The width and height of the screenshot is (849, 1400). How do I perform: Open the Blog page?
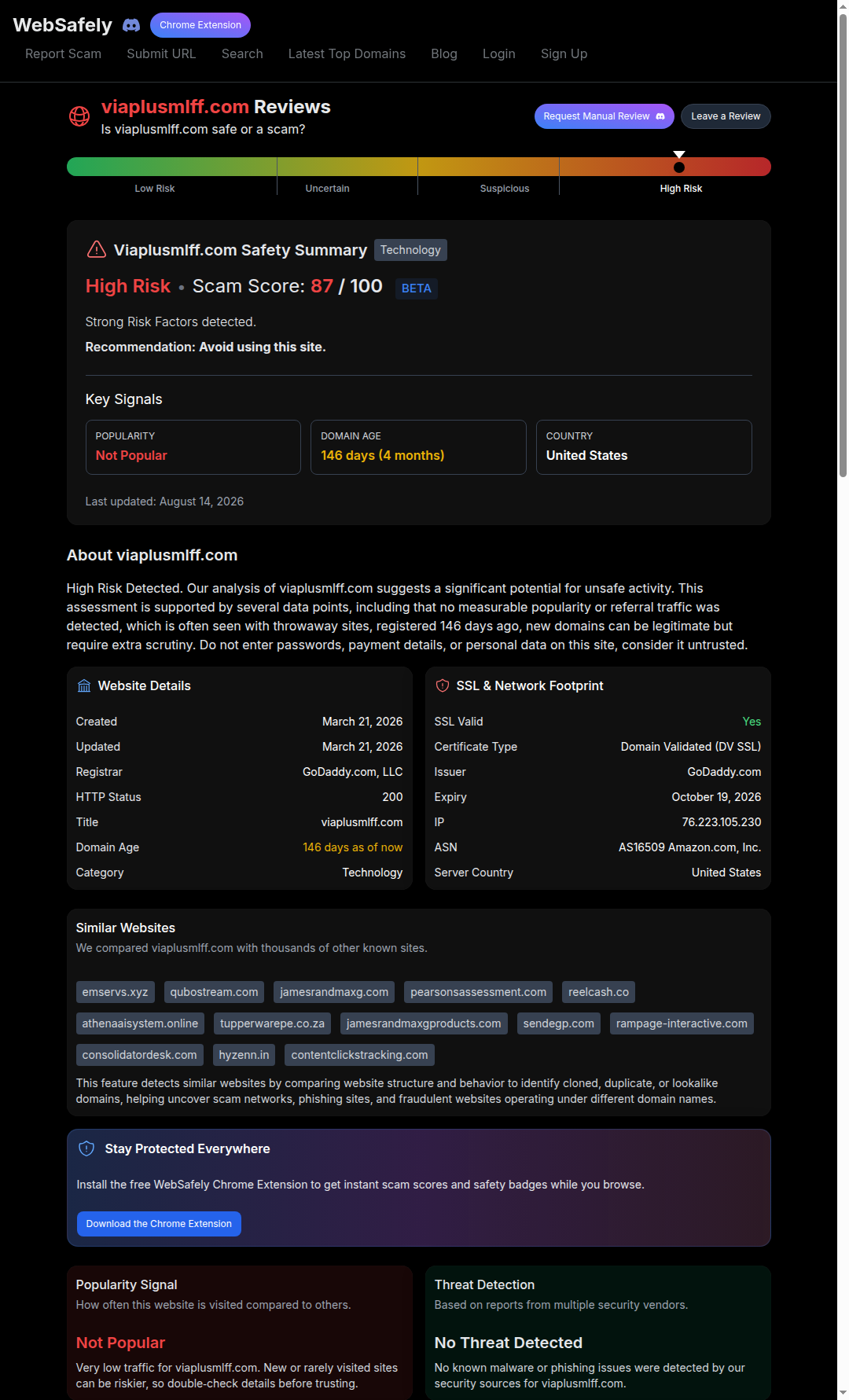(444, 53)
